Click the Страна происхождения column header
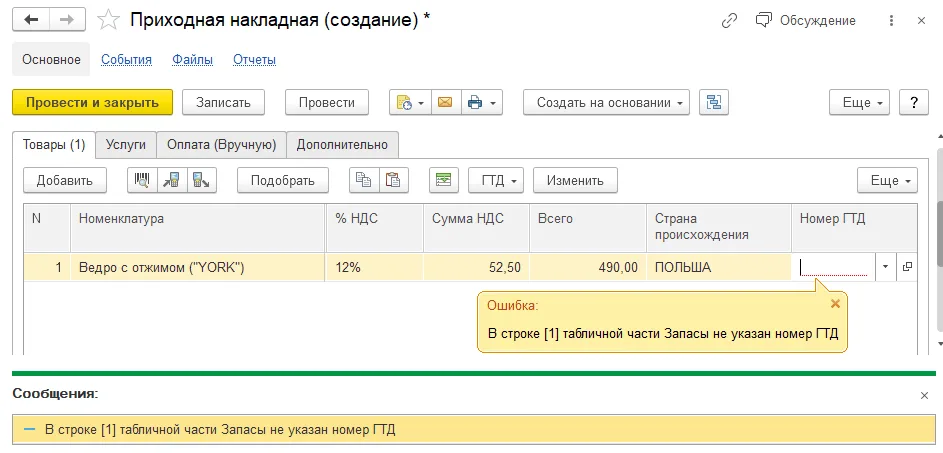Viewport: 943px width, 453px height. point(719,227)
